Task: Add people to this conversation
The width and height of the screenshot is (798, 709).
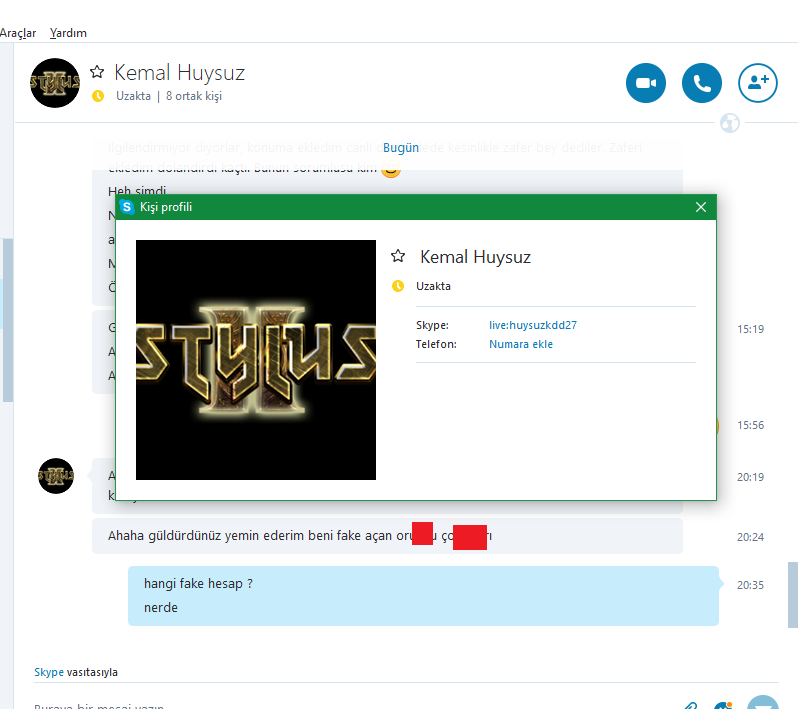Action: click(758, 83)
